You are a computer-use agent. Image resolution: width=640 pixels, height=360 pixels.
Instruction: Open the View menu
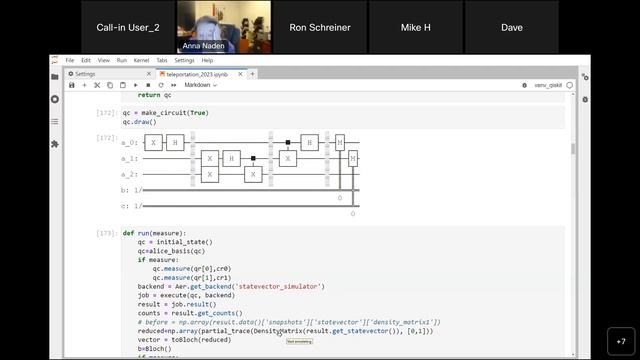(x=104, y=60)
